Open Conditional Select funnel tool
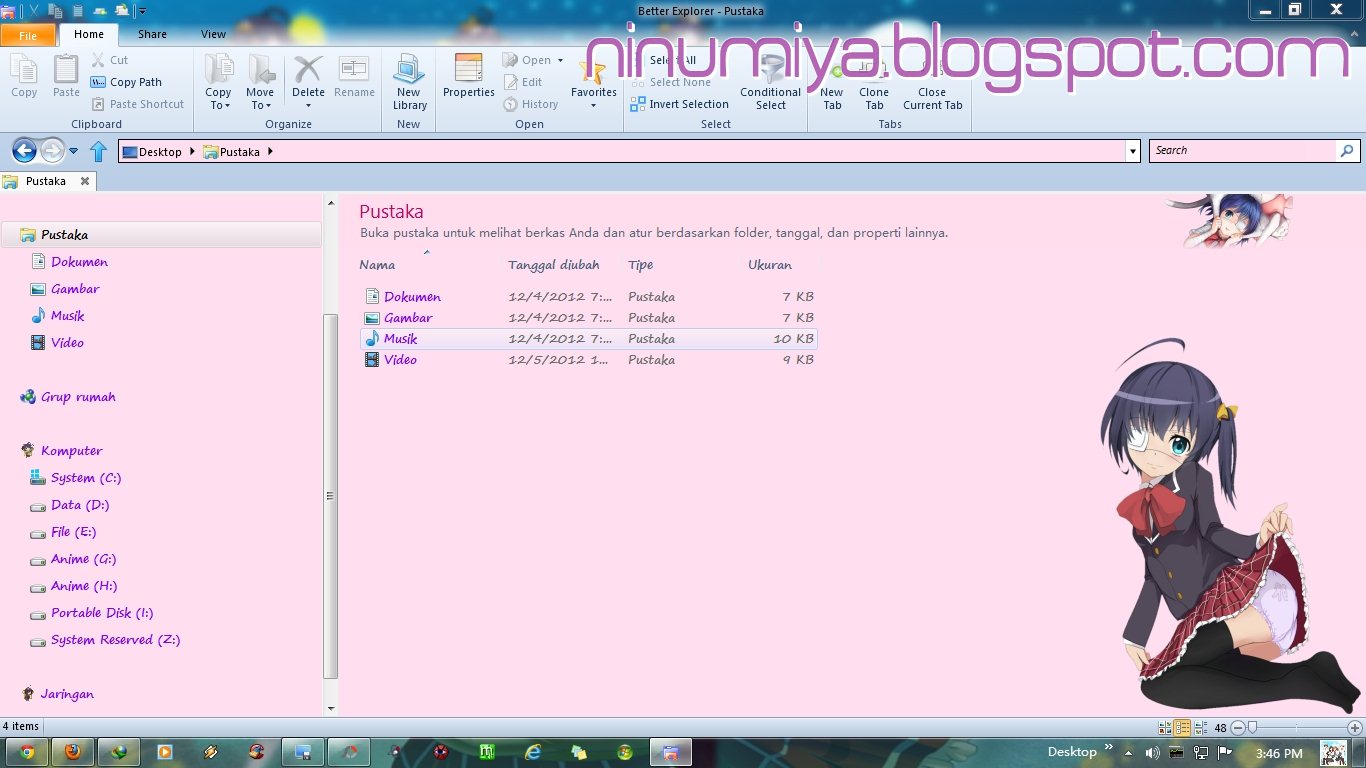 [770, 82]
